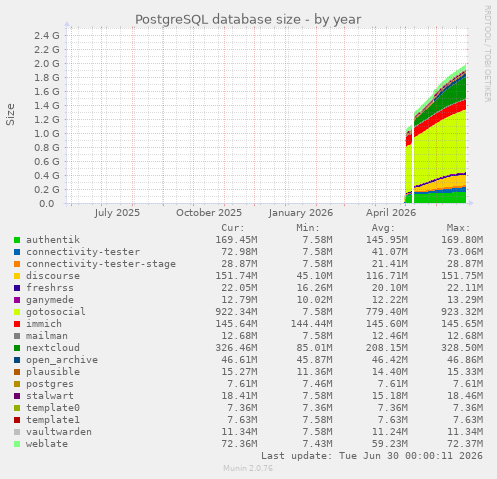
Task: Click the Max: column header
Action: pos(458,228)
